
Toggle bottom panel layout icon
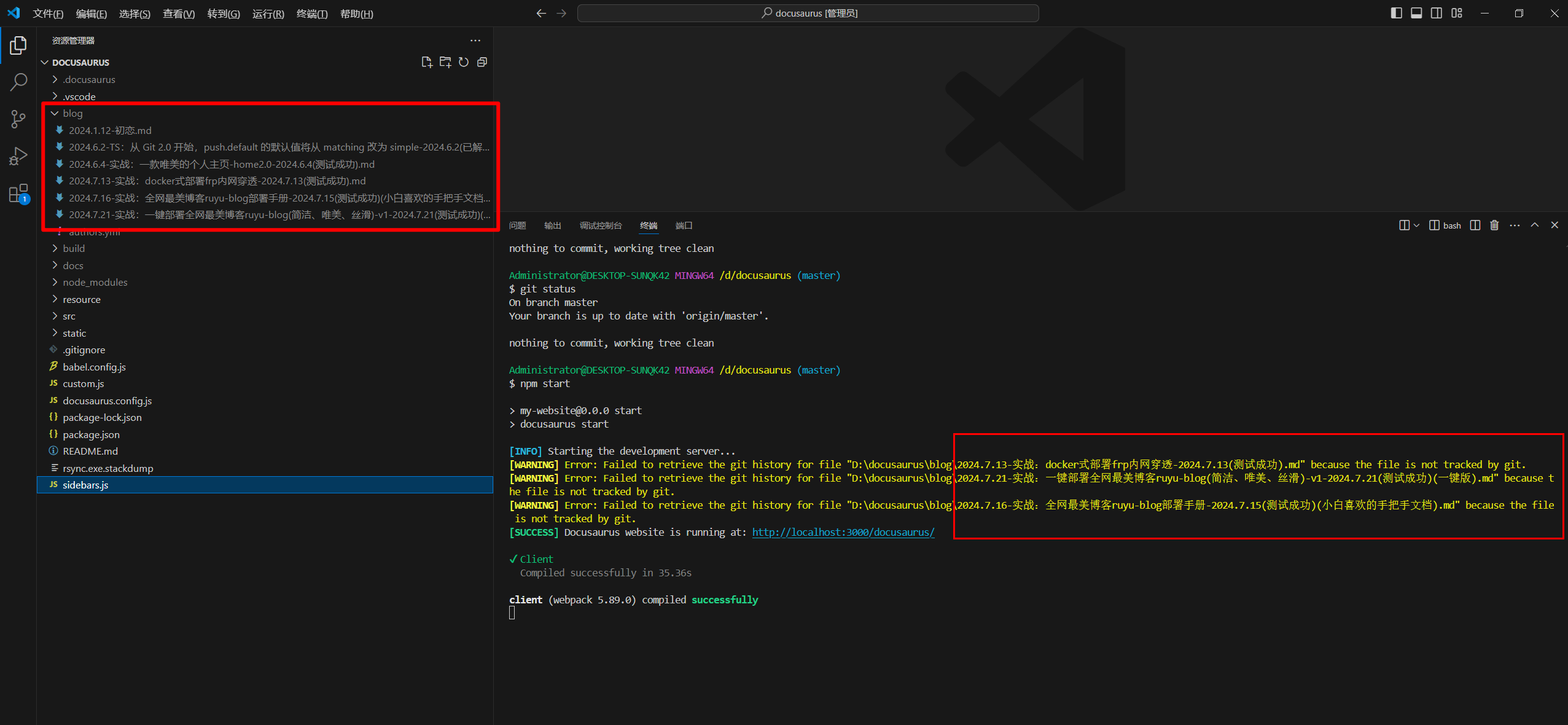[x=1416, y=13]
